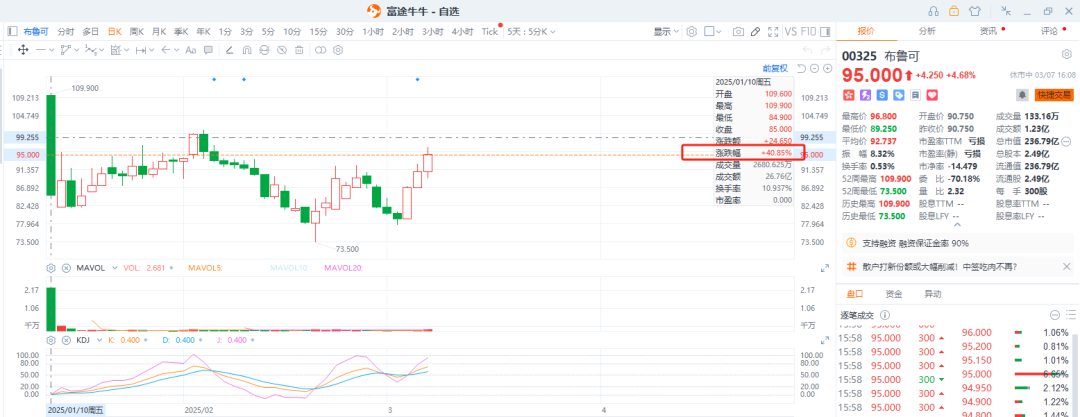Viewport: 1080px width, 417px height.
Task: Open drawing toolbar settings gear
Action: (x=338, y=50)
